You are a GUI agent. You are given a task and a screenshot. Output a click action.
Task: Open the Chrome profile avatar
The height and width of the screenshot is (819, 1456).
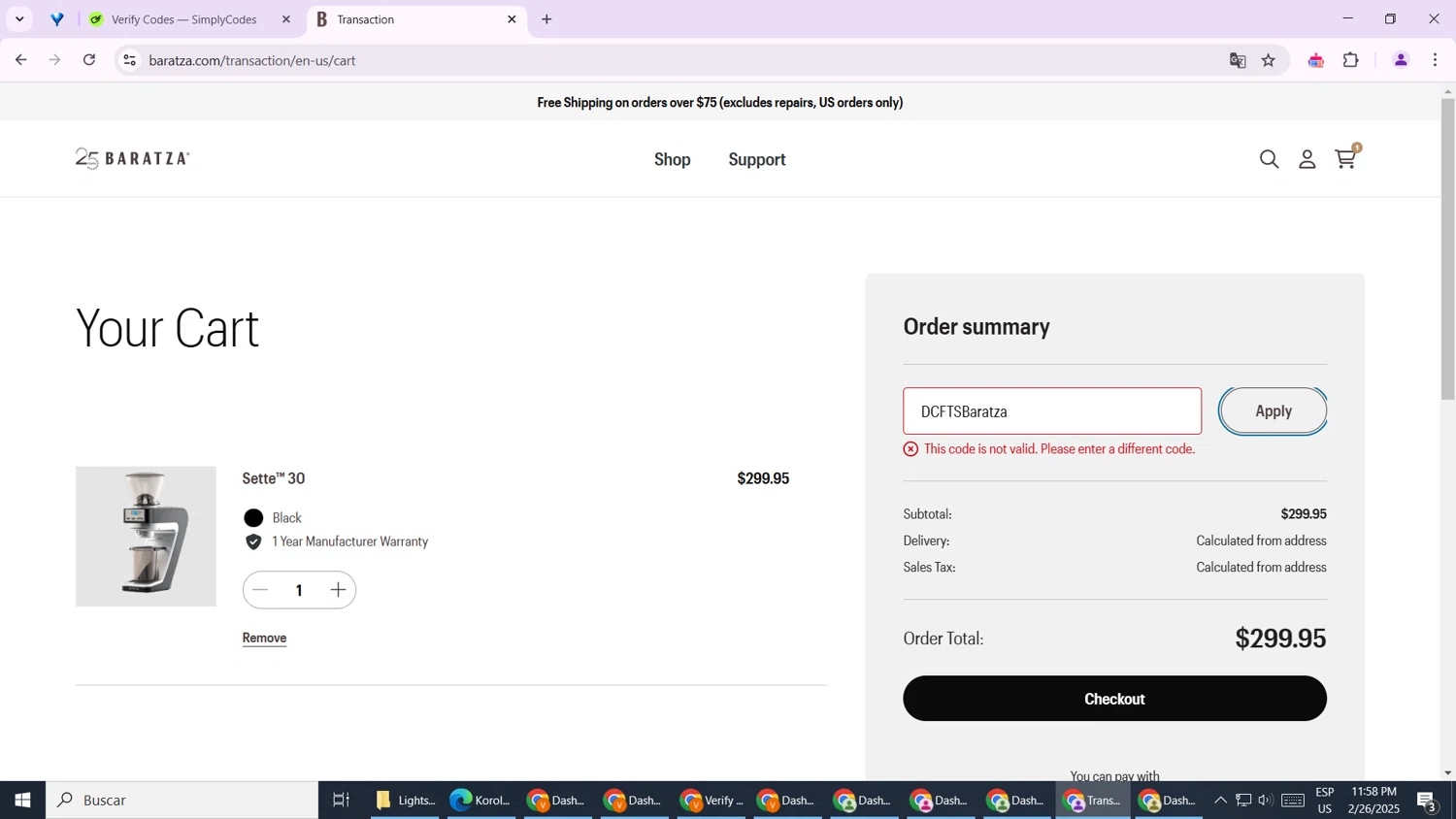click(x=1401, y=60)
